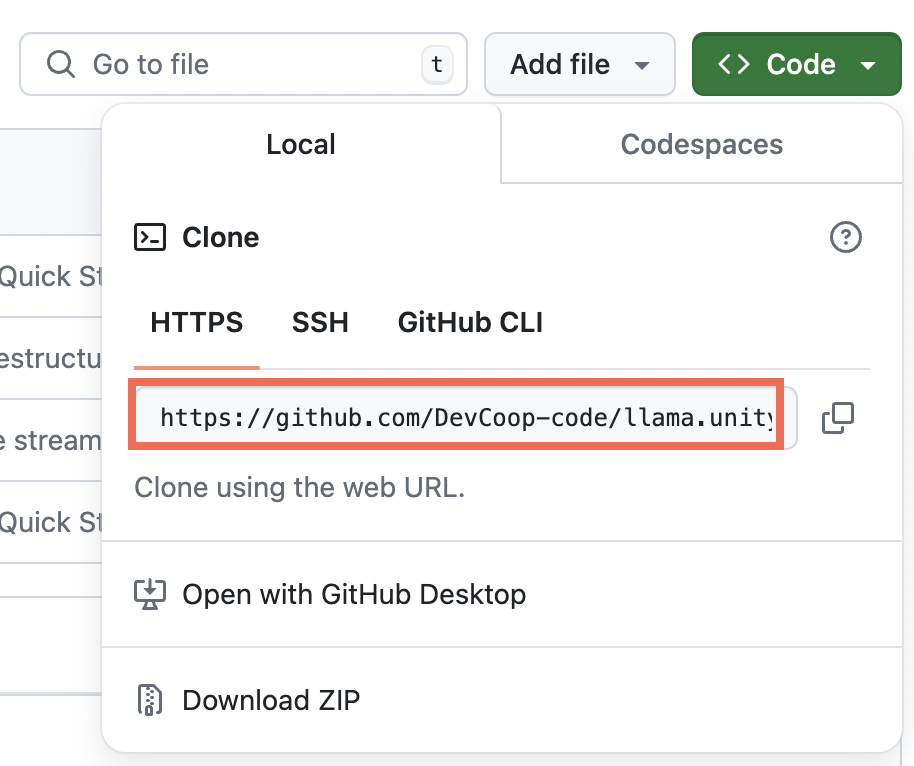Screen dimensions: 914x766
Task: Click the 'Clone' heading text
Action: pos(220,237)
